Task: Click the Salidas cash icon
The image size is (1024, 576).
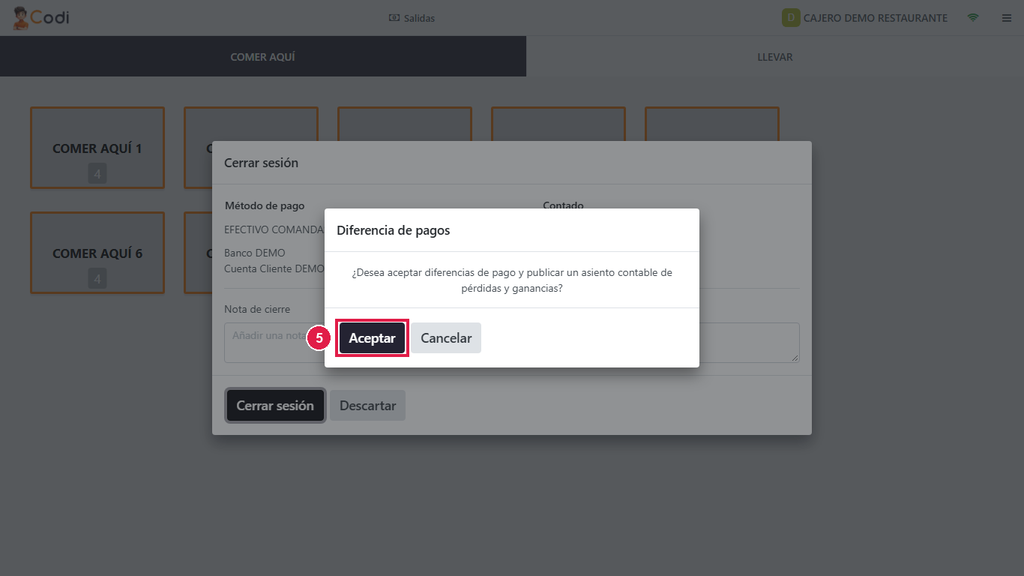Action: click(394, 18)
